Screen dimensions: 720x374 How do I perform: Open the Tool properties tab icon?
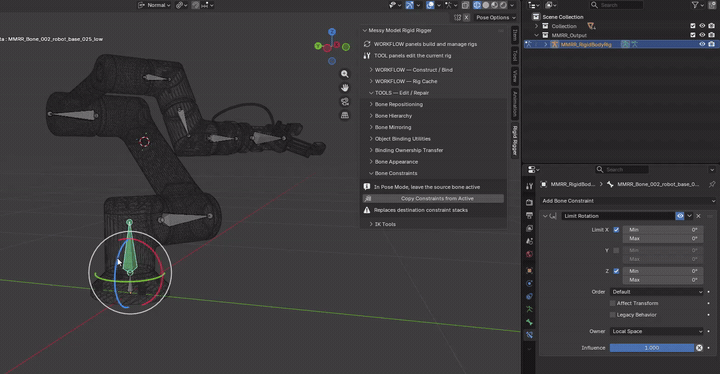(x=529, y=186)
